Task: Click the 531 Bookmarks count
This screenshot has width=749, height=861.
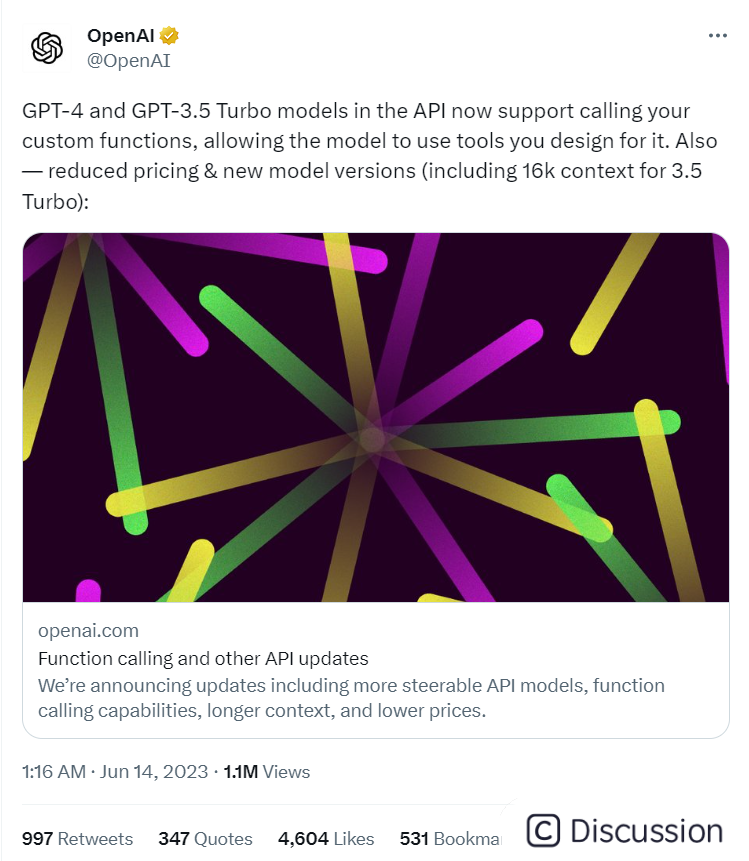Action: [450, 838]
